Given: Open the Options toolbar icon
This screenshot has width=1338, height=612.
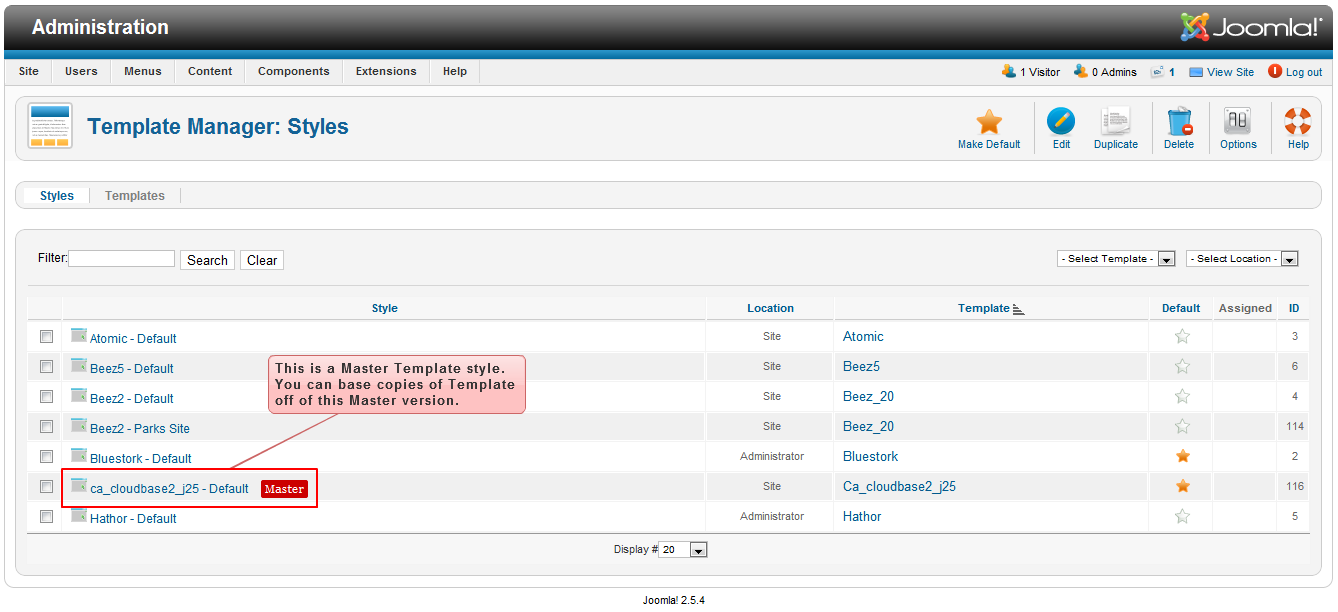Looking at the screenshot, I should (x=1238, y=122).
